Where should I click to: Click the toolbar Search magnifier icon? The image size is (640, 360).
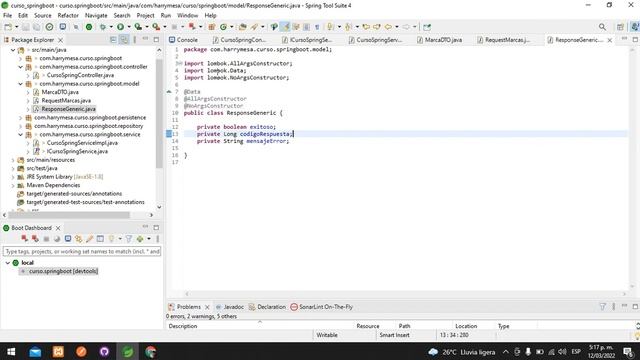602,27
